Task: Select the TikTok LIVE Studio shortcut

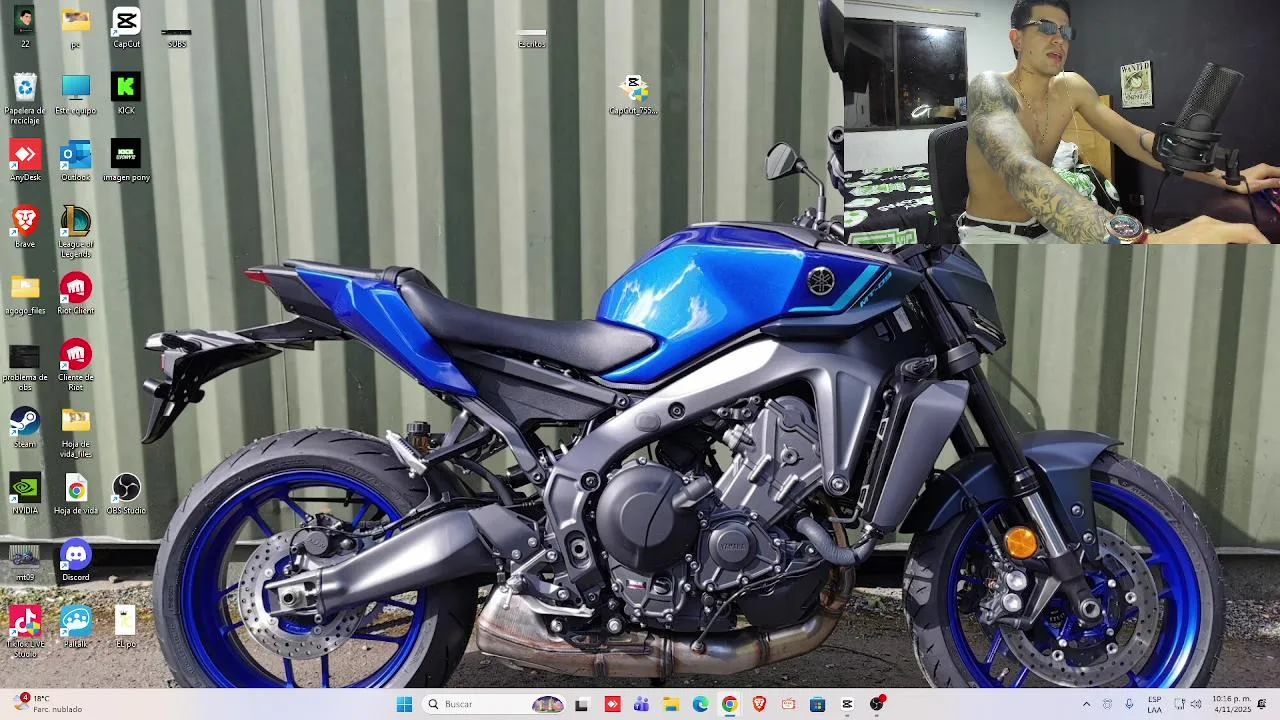Action: coord(25,632)
